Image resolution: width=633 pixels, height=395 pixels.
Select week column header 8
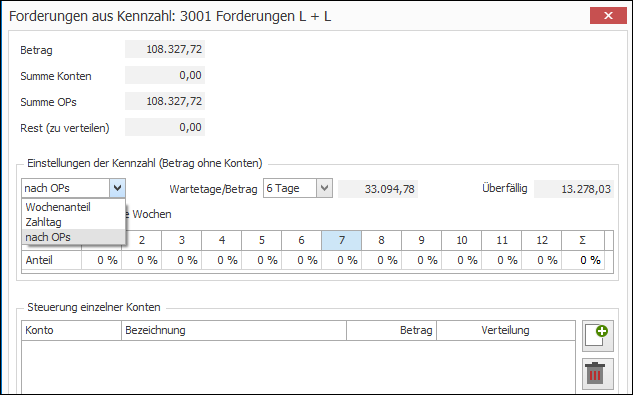point(381,240)
